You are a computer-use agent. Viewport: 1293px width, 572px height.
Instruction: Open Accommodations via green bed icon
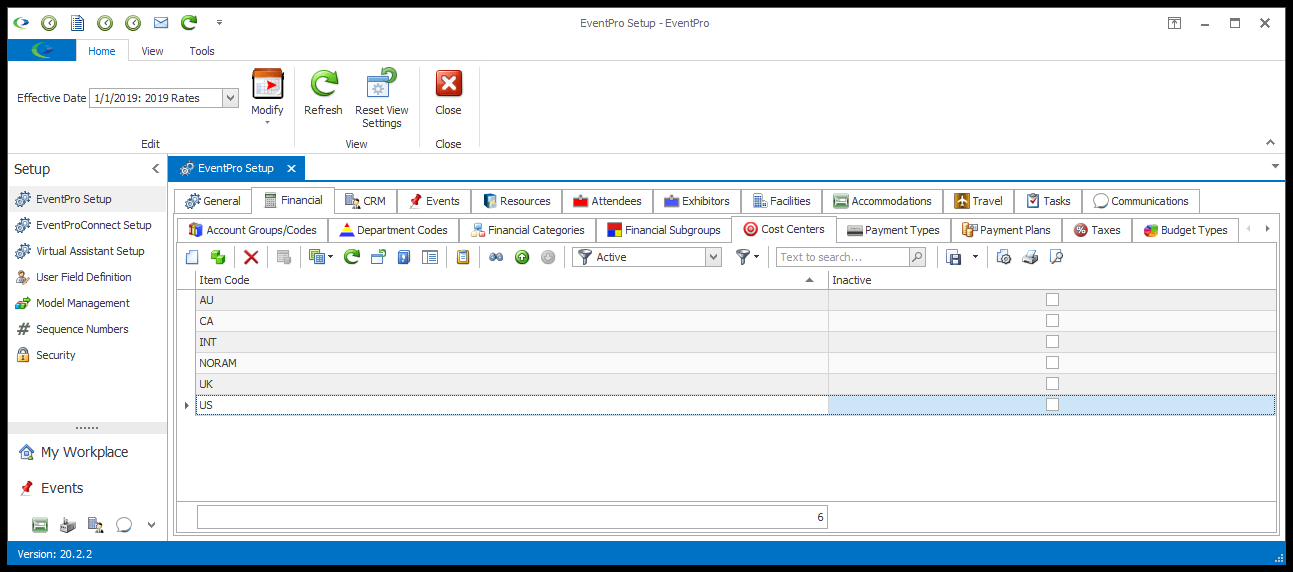pos(40,524)
